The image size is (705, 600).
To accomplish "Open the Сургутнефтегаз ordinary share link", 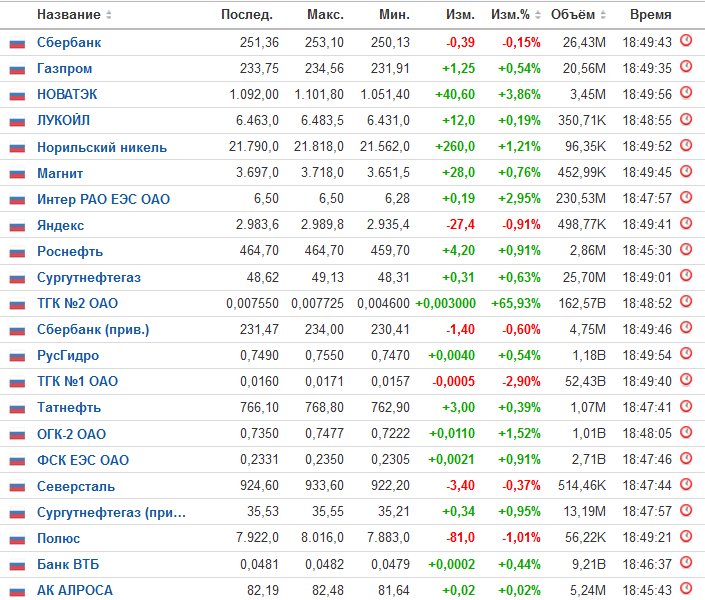I will (x=89, y=278).
